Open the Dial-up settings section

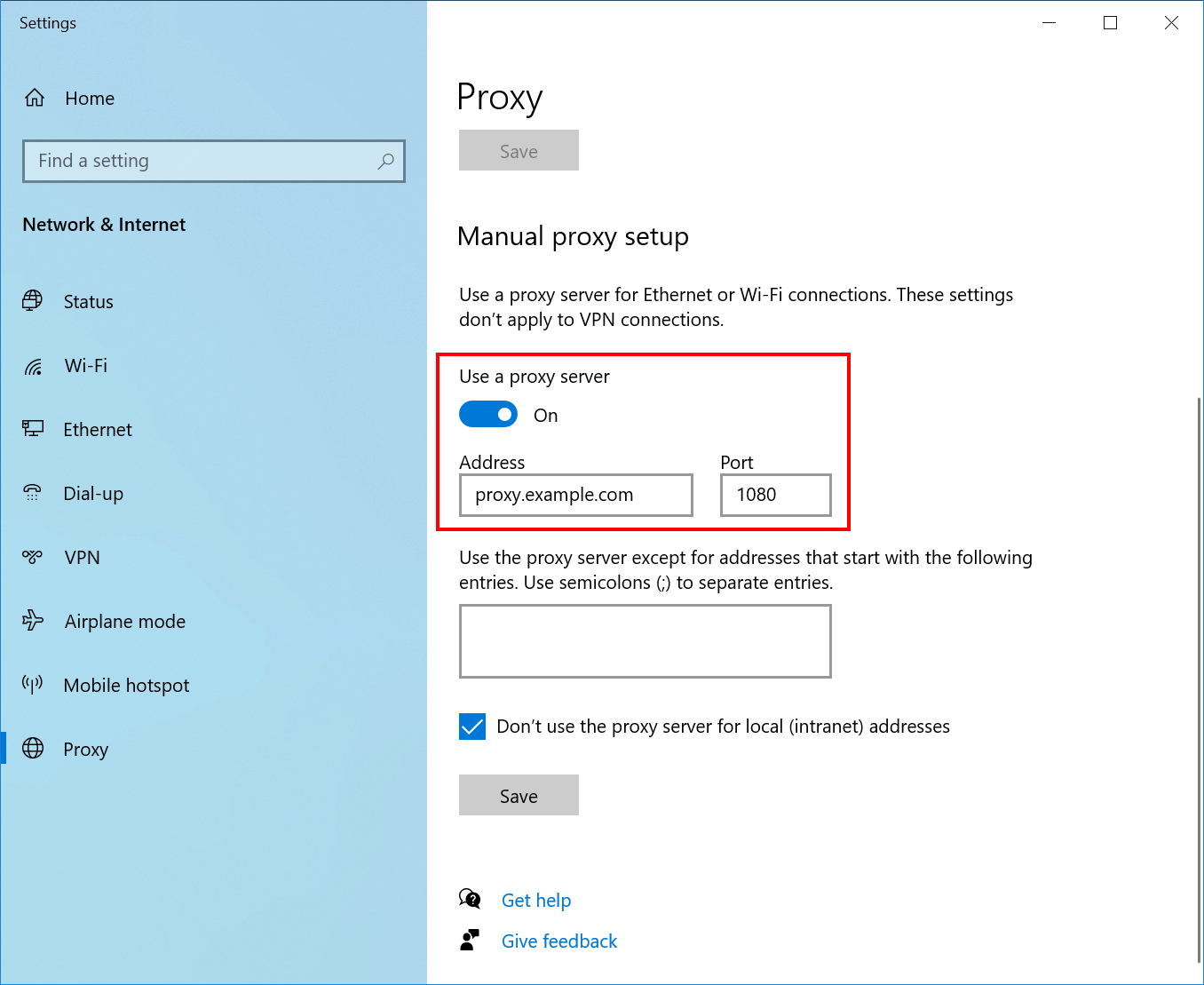pos(92,493)
